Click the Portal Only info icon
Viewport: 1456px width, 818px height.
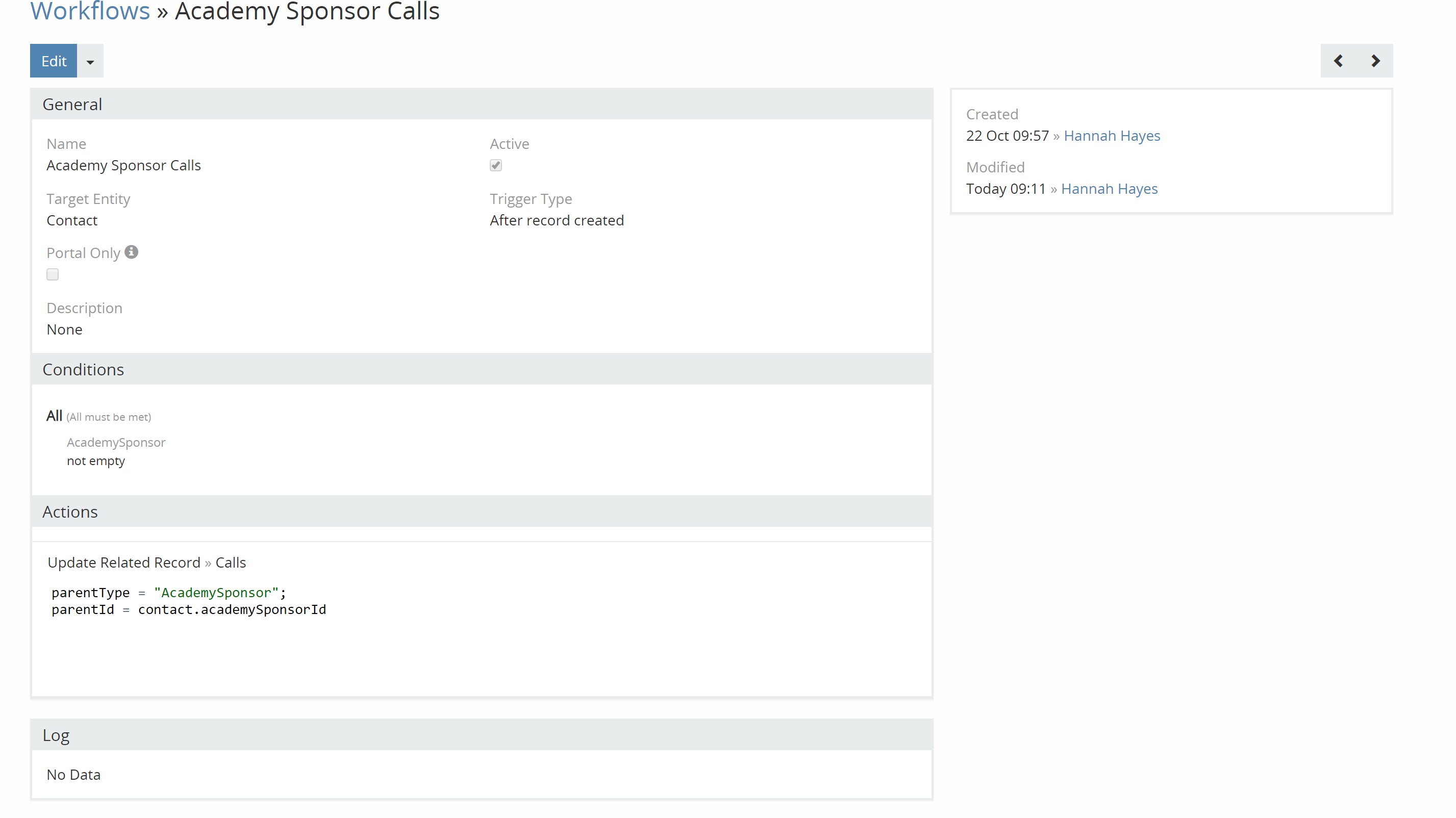click(x=131, y=252)
